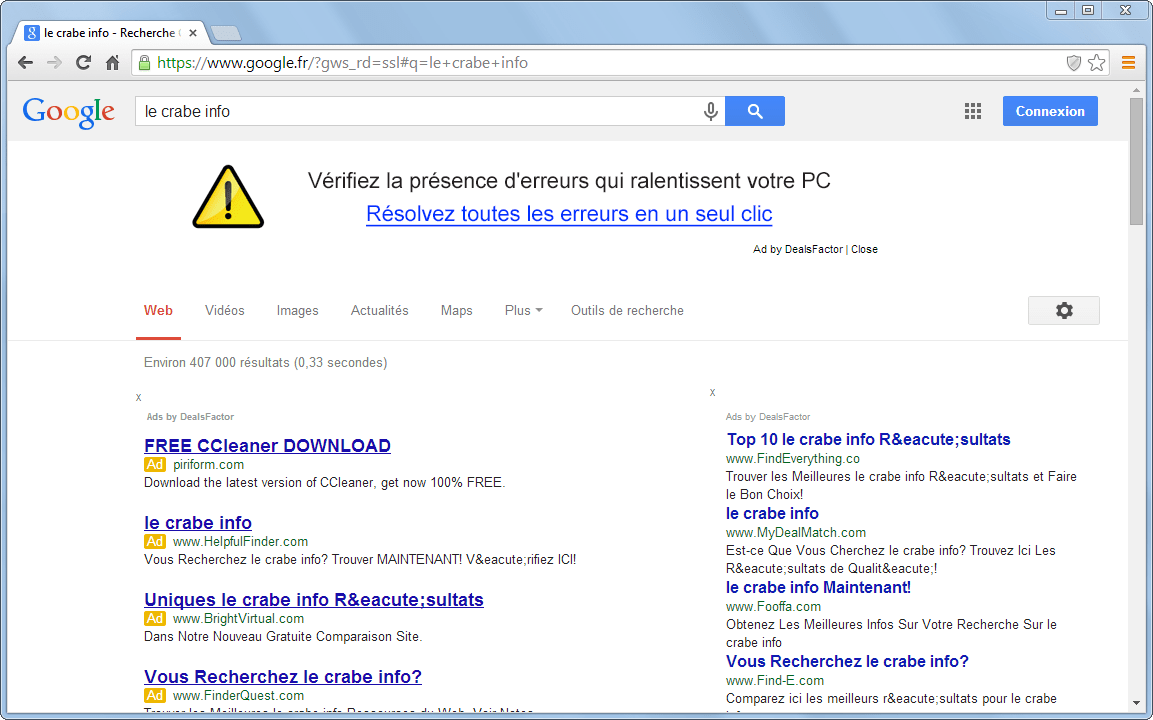Open the browser home page icon
This screenshot has height=720, width=1153.
pos(112,63)
